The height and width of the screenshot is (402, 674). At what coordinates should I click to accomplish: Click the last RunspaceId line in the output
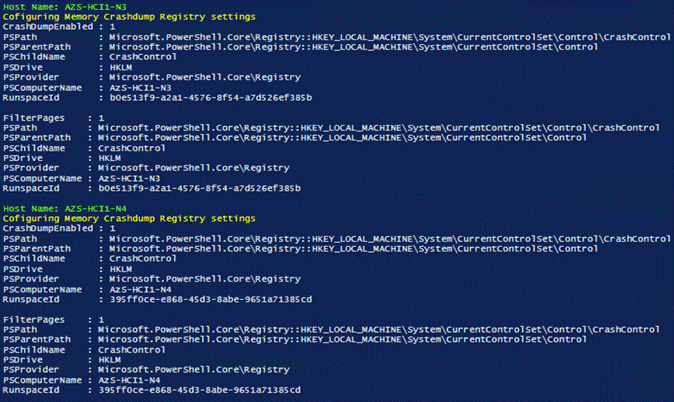tap(198, 389)
